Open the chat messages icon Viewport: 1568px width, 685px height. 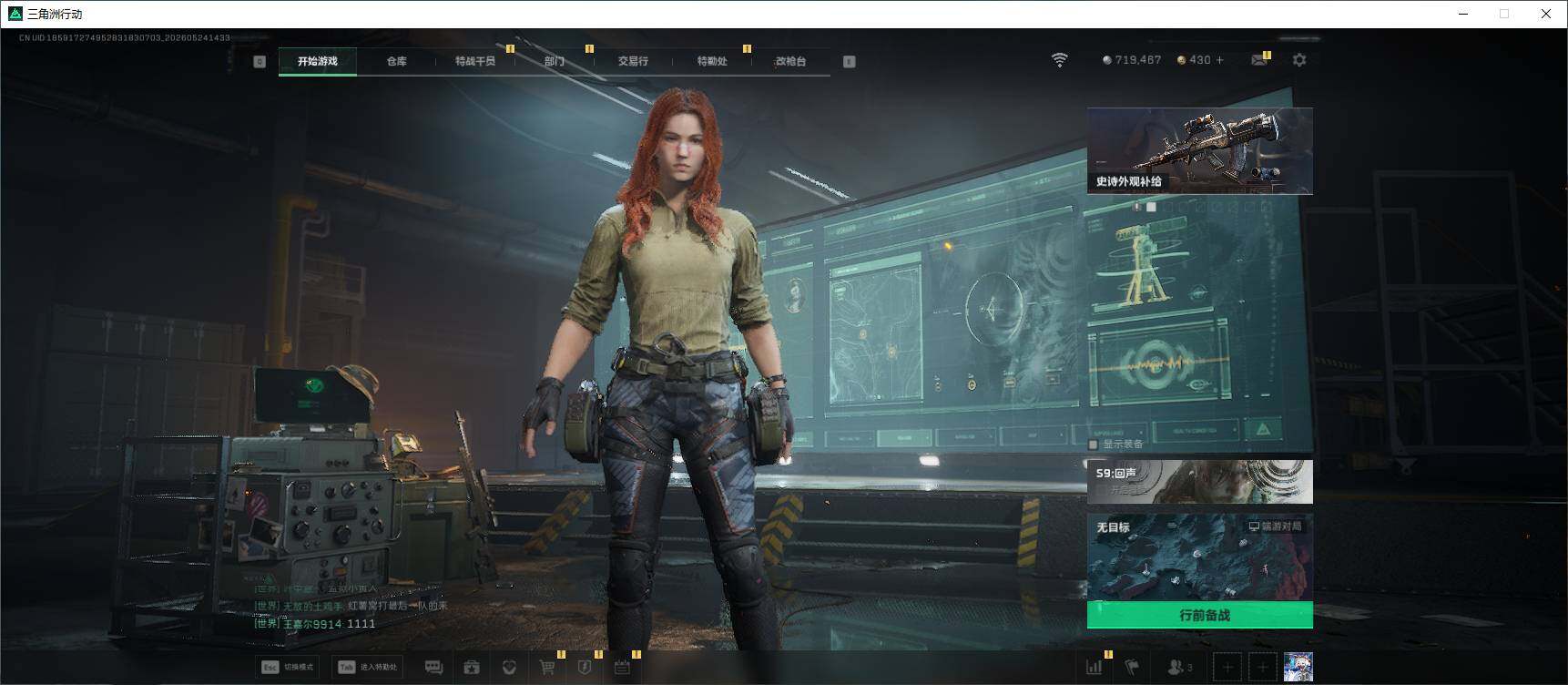tap(433, 668)
